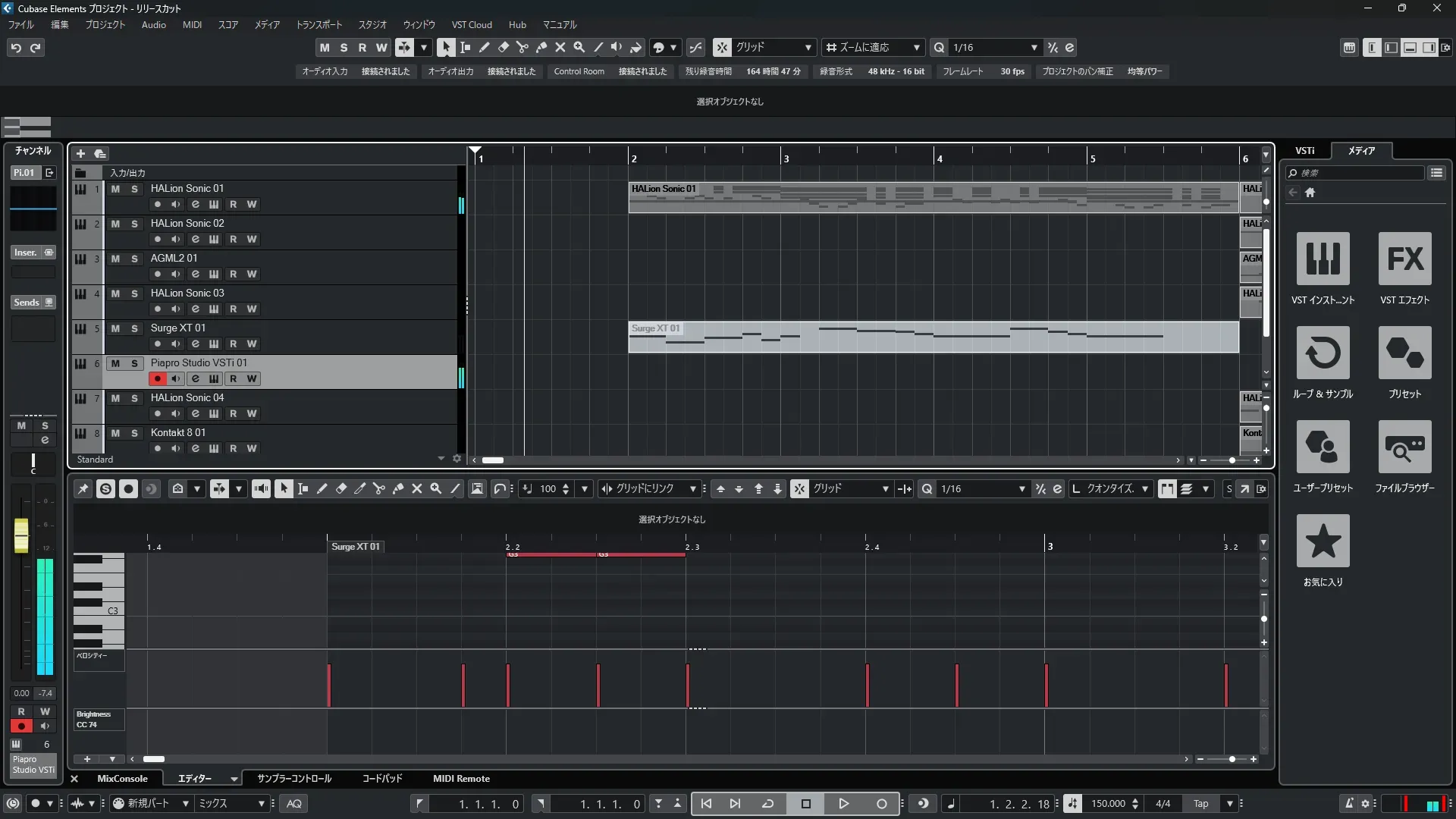
Task: Select the Zoom magnifier tool in main toolbar
Action: point(579,47)
